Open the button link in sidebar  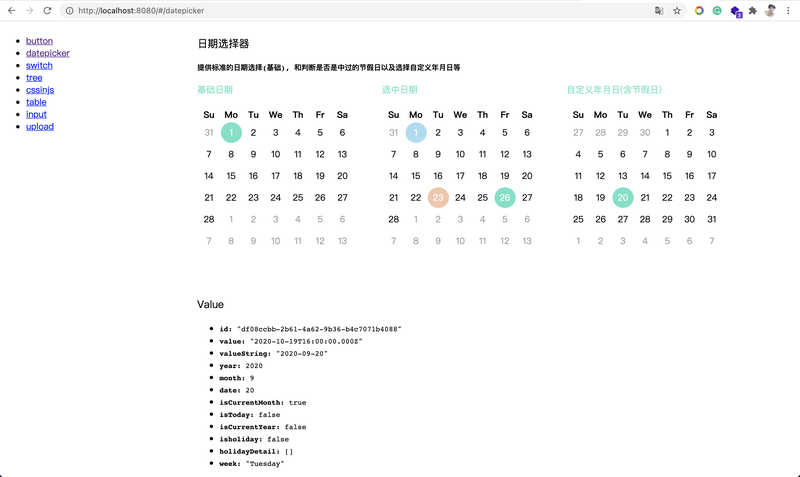pyautogui.click(x=39, y=41)
